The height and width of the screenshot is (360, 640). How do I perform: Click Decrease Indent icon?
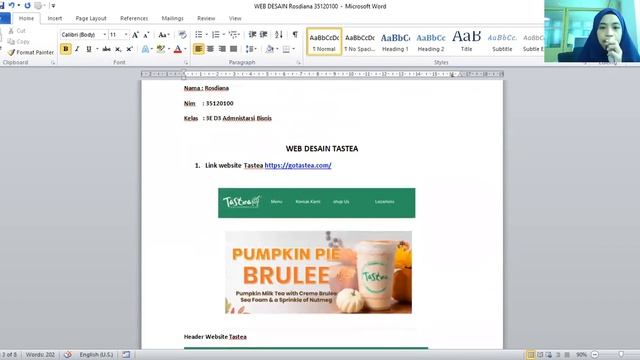252,35
